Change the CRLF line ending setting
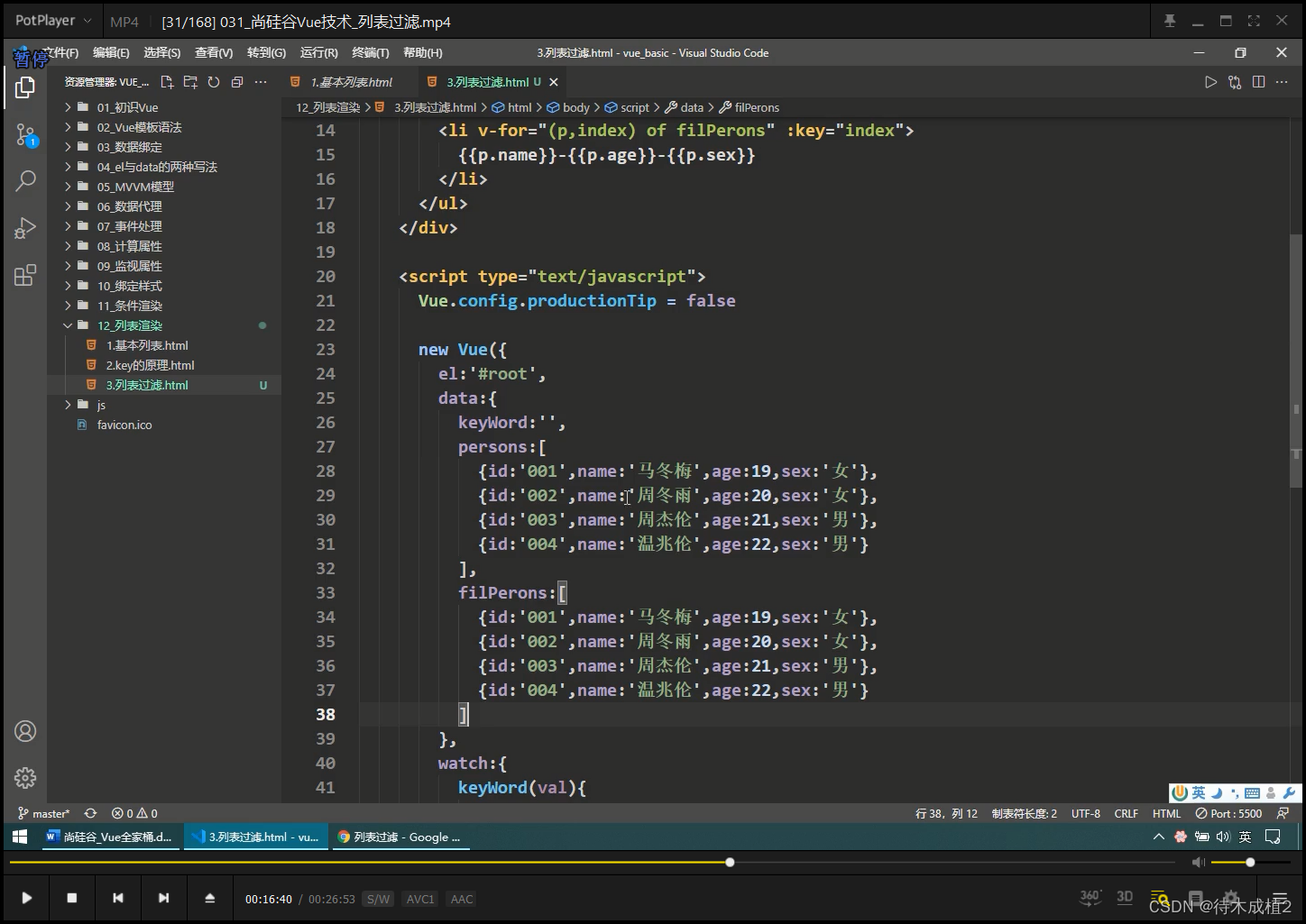 pyautogui.click(x=1127, y=813)
